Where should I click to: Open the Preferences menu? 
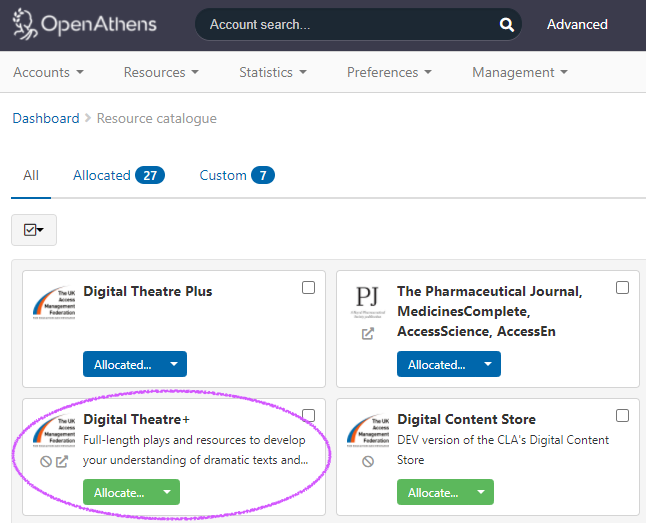coord(389,73)
